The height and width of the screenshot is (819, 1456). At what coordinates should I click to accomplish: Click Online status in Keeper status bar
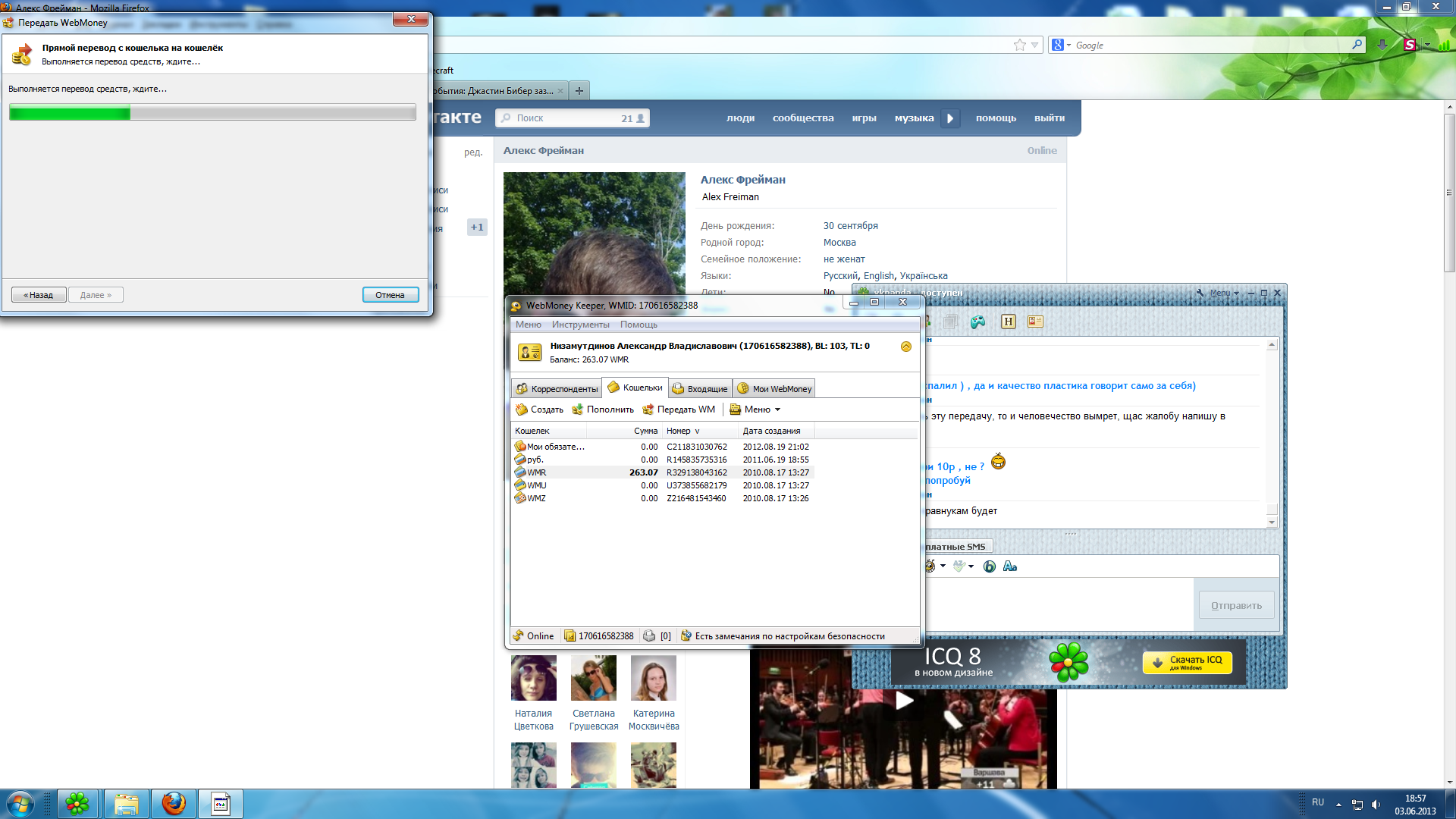point(534,636)
